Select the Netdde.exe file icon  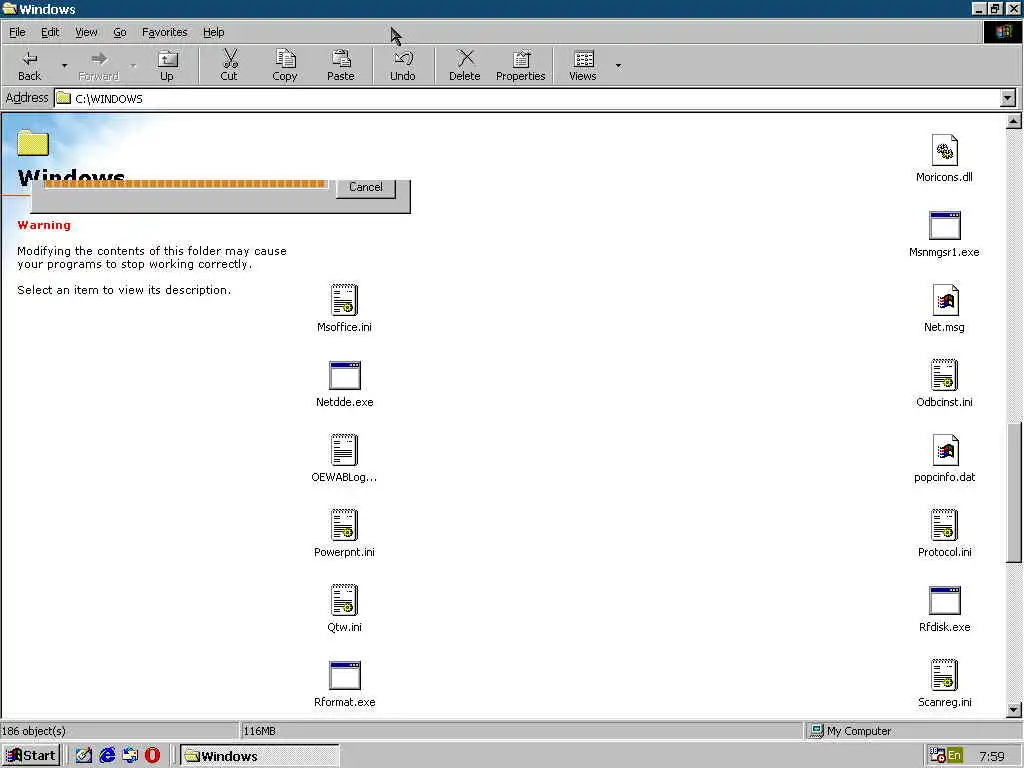coord(345,376)
